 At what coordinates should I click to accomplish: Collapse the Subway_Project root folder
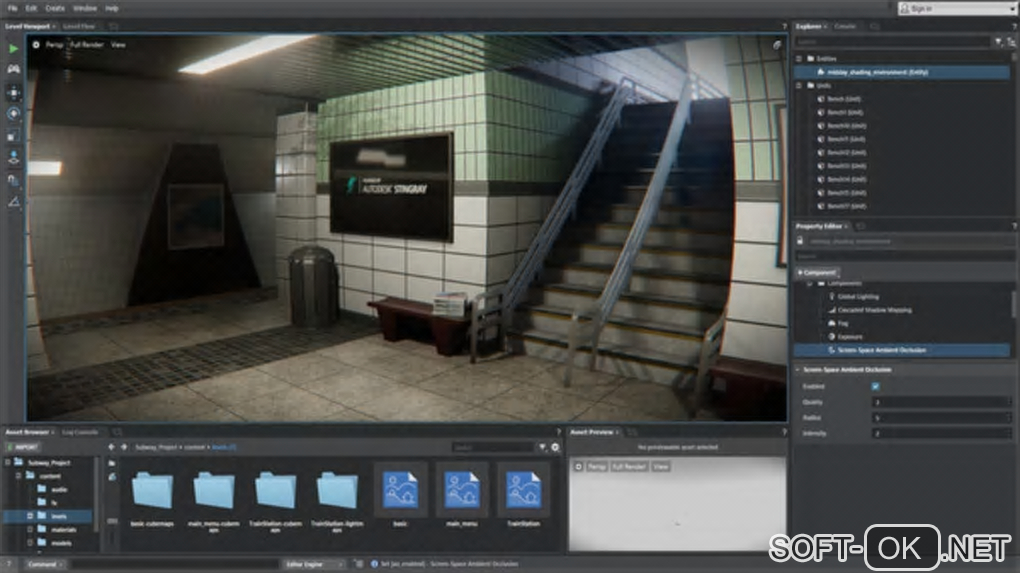click(x=8, y=463)
